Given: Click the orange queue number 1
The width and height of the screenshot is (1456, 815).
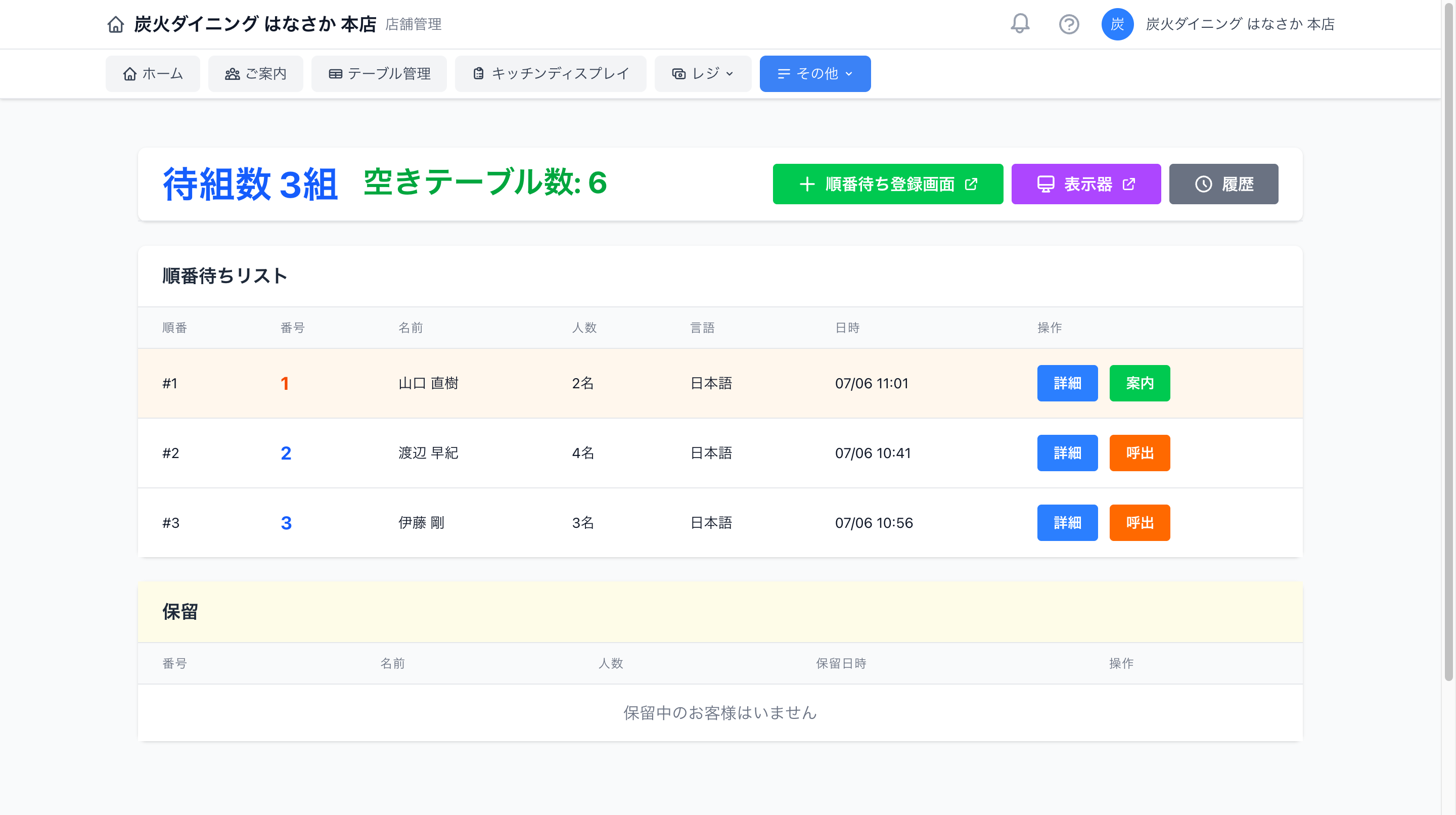Looking at the screenshot, I should coord(284,383).
